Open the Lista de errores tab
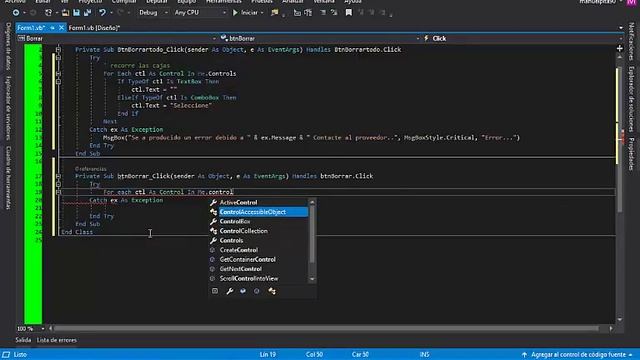640x360 pixels. point(57,340)
